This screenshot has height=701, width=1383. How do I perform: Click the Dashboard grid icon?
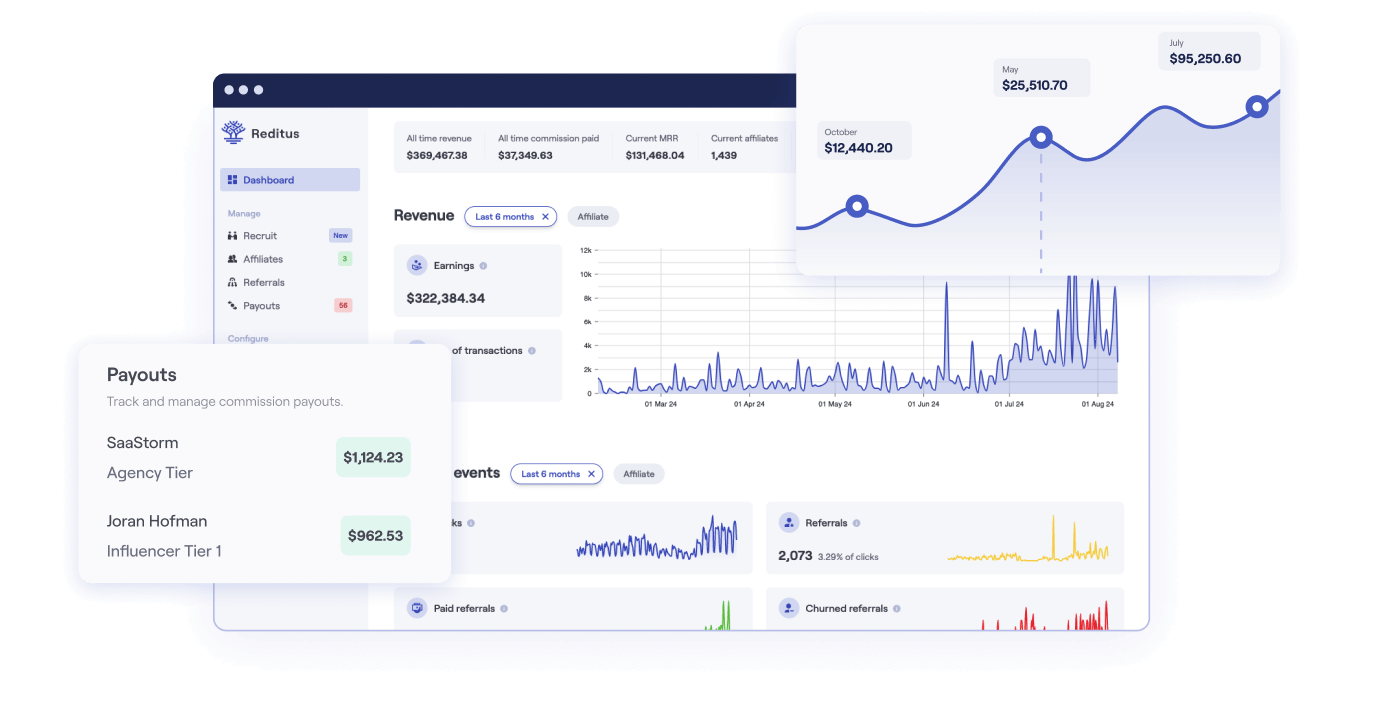click(x=232, y=180)
